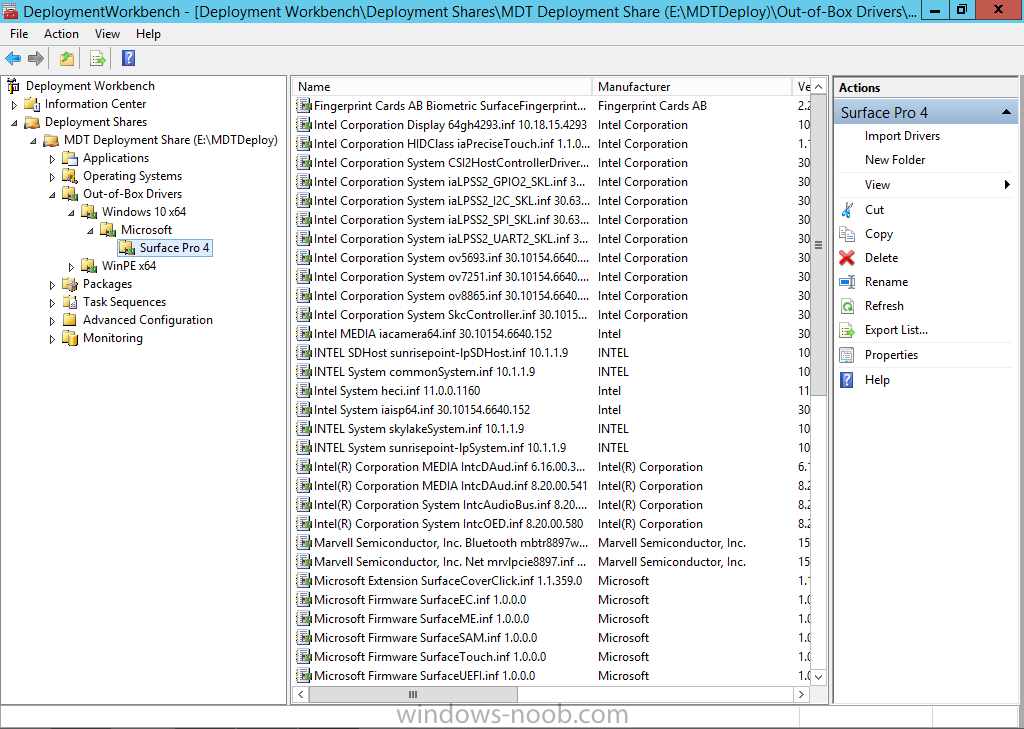
Task: Sort by the Manufacturer column header
Action: [692, 87]
